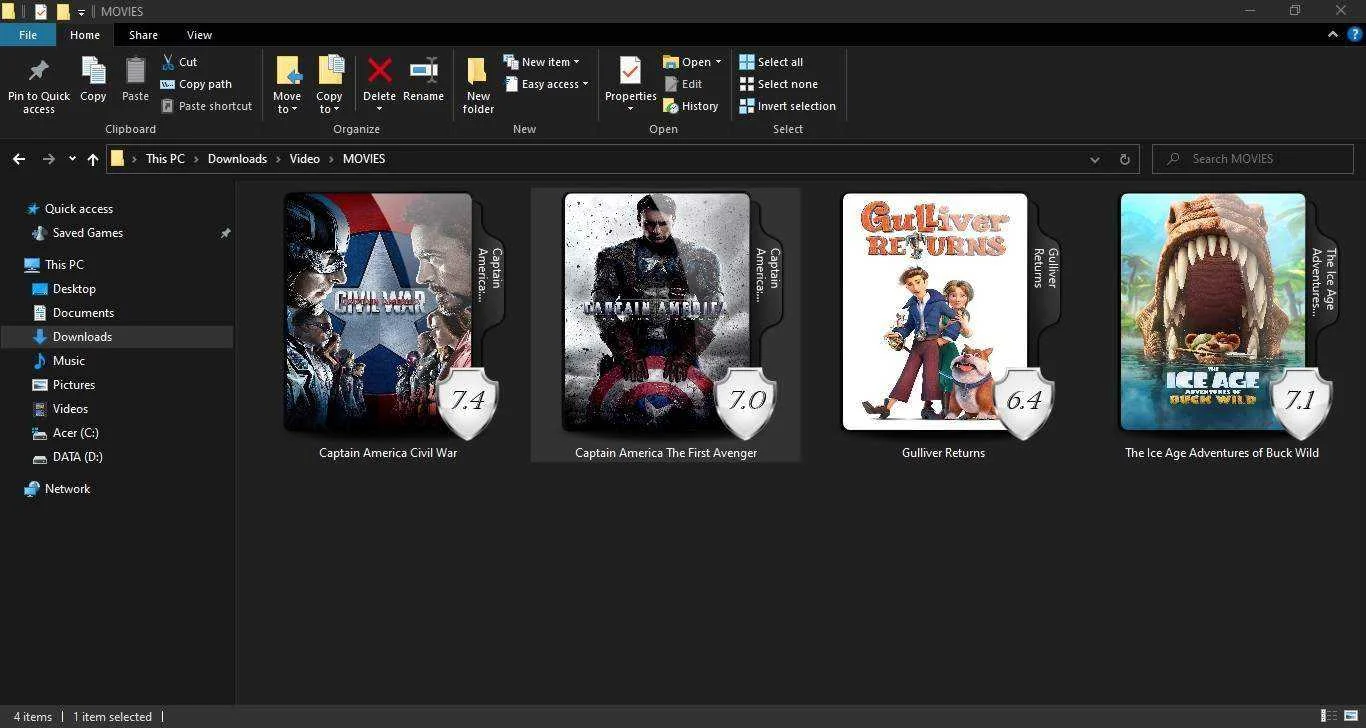
Task: Click Copy path command
Action: point(196,84)
